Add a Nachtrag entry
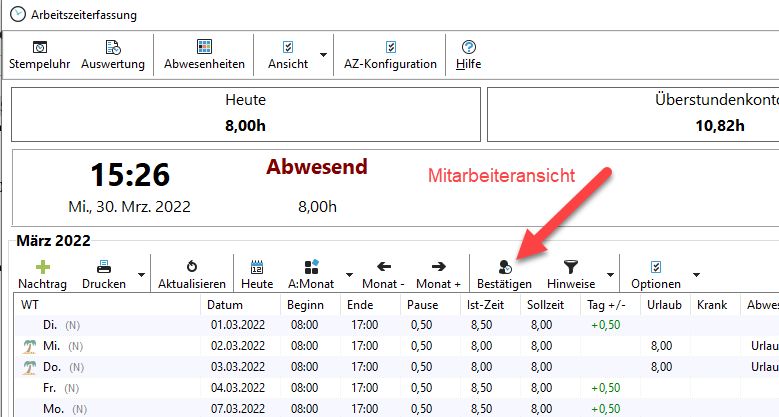 tap(42, 274)
